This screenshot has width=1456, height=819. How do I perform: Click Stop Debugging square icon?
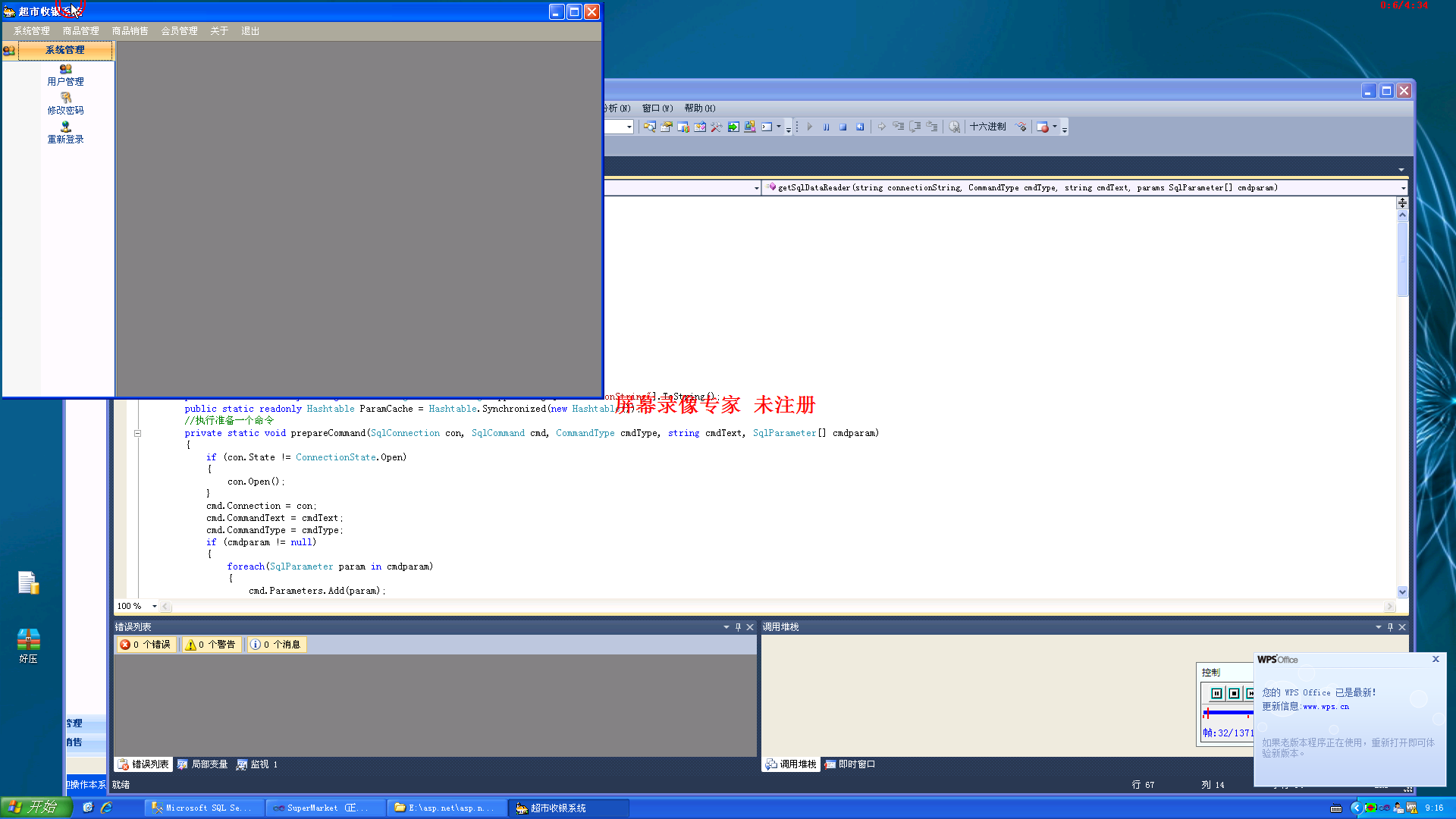point(843,127)
